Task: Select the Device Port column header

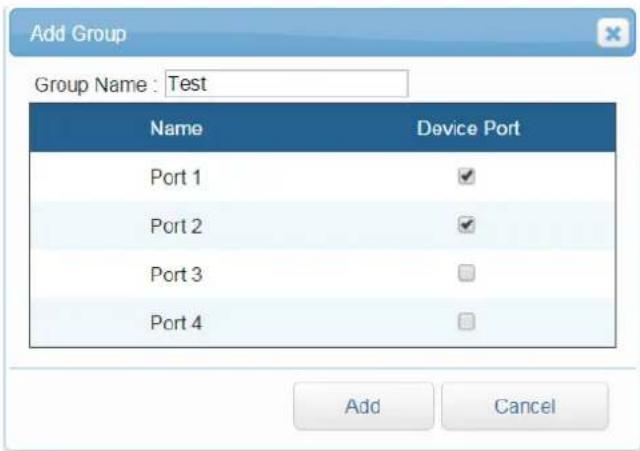Action: pyautogui.click(x=469, y=128)
